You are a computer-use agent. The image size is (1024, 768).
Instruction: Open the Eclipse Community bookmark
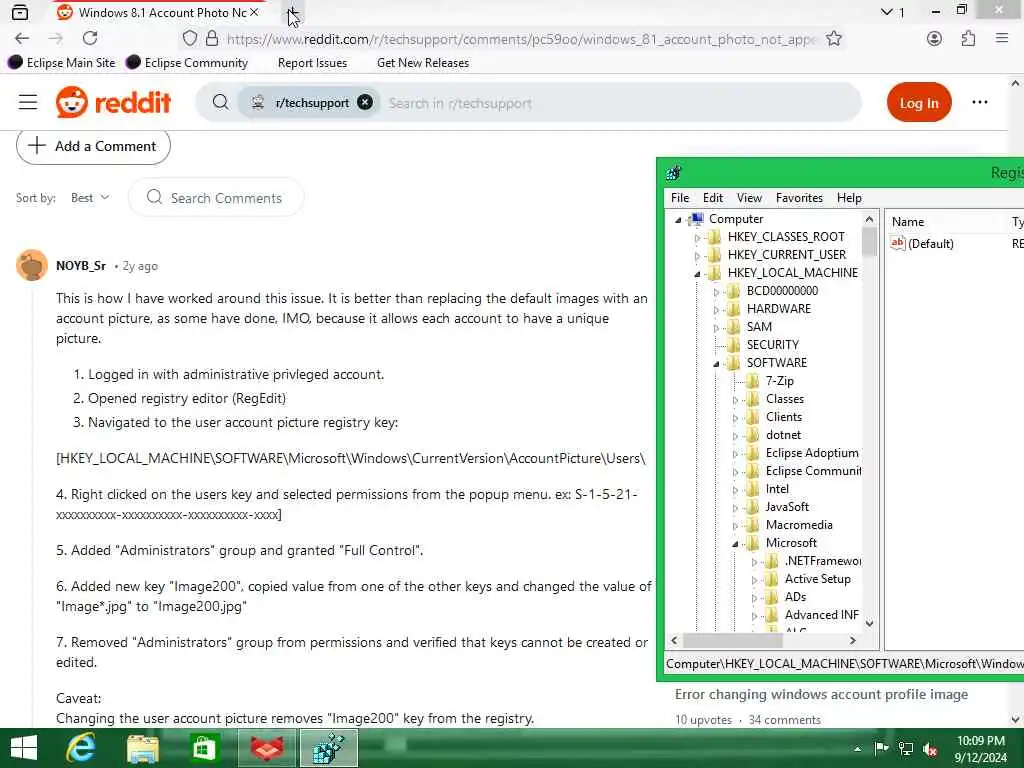(187, 63)
